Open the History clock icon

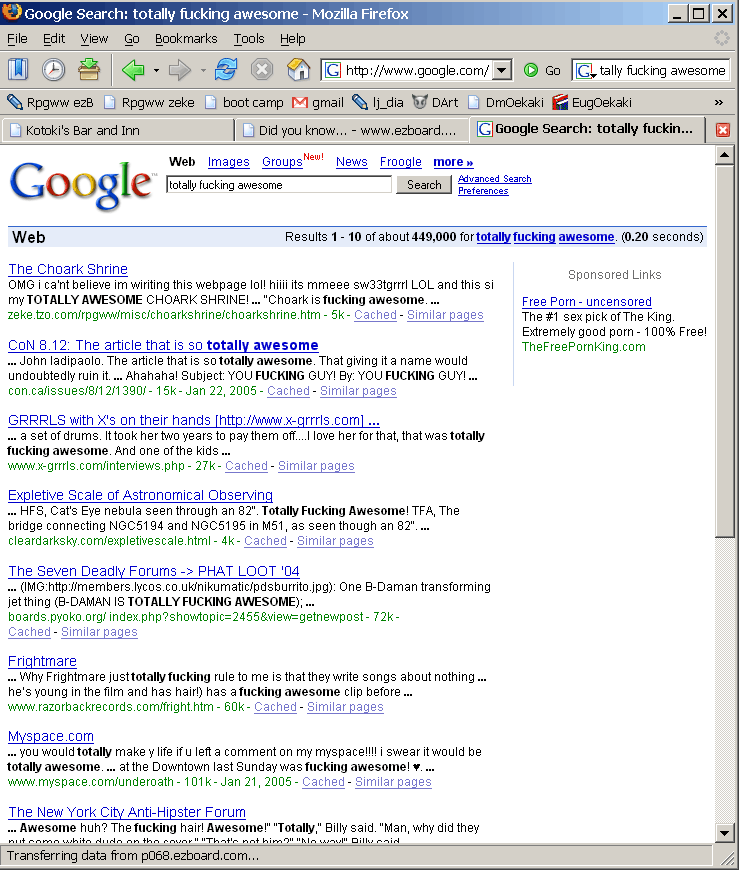[x=53, y=70]
